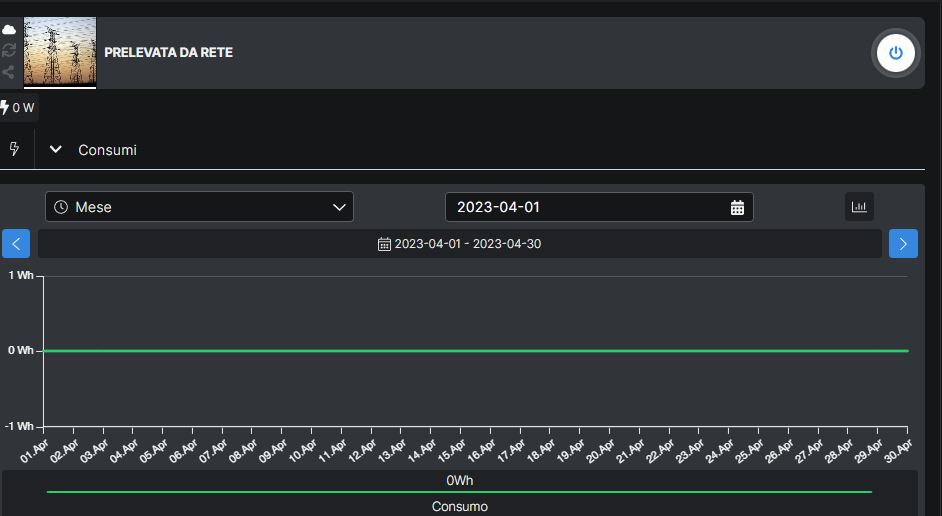Viewport: 942px width, 516px height.
Task: Toggle the power button for Prelevata da Rete
Action: 895,53
